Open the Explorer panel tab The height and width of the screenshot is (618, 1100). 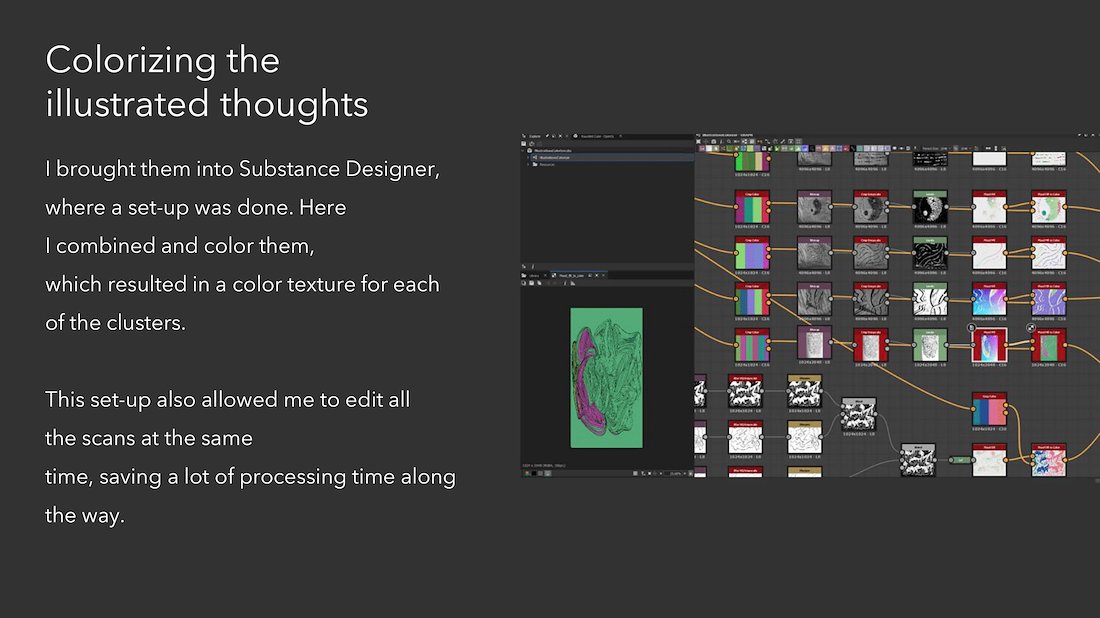[x=533, y=136]
